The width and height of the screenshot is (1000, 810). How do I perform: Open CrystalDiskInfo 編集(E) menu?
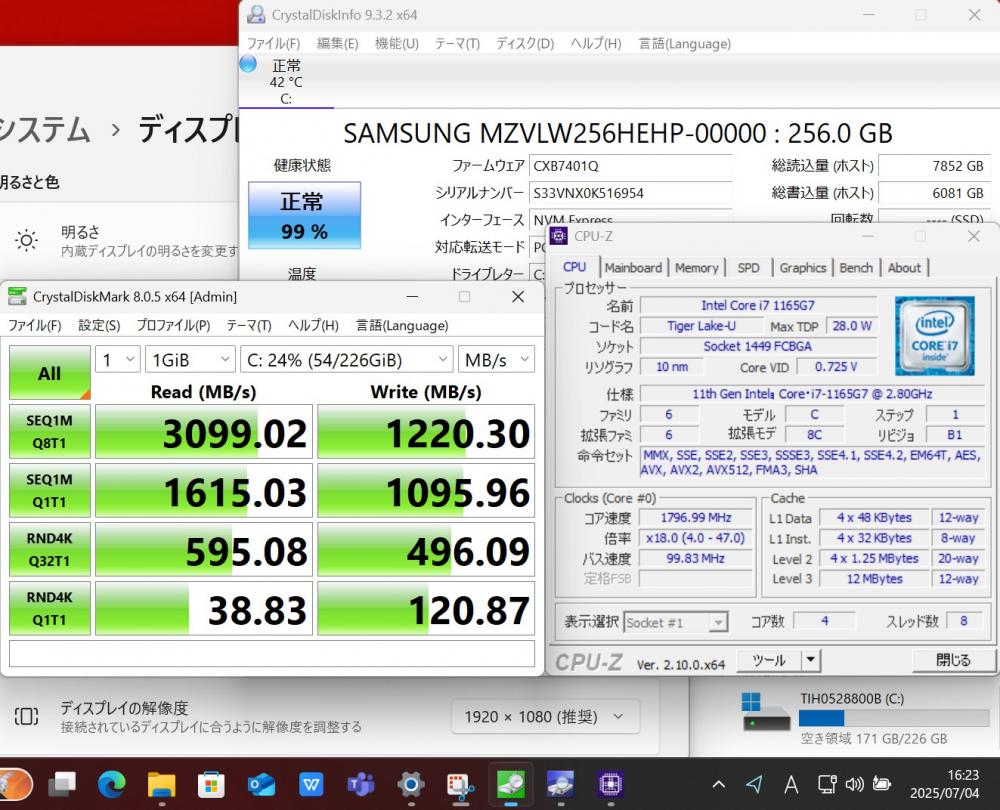[337, 43]
